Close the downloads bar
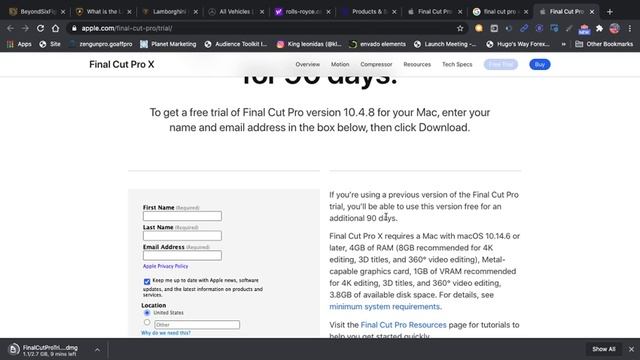Image resolution: width=640 pixels, height=360 pixels. point(631,349)
